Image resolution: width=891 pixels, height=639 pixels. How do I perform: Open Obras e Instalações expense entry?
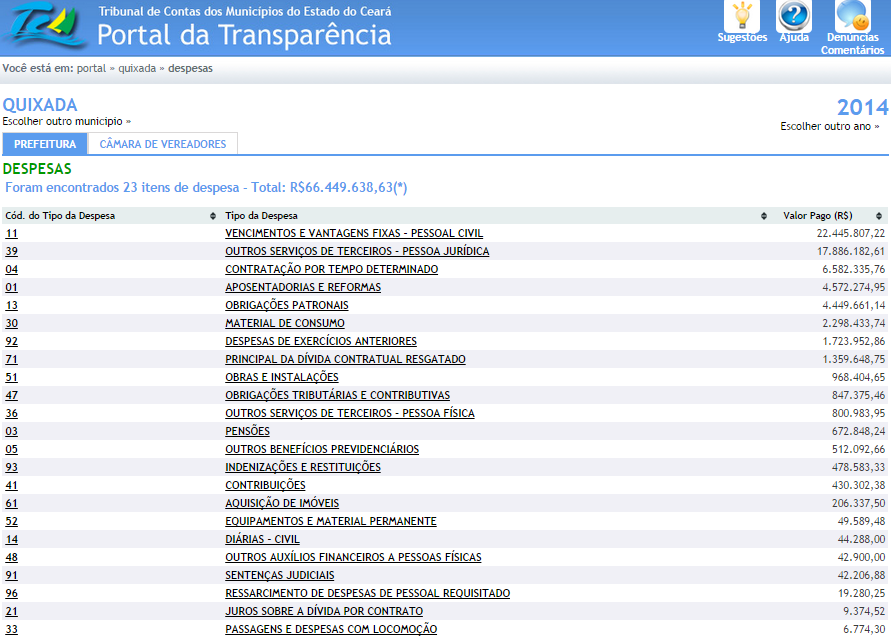[282, 377]
